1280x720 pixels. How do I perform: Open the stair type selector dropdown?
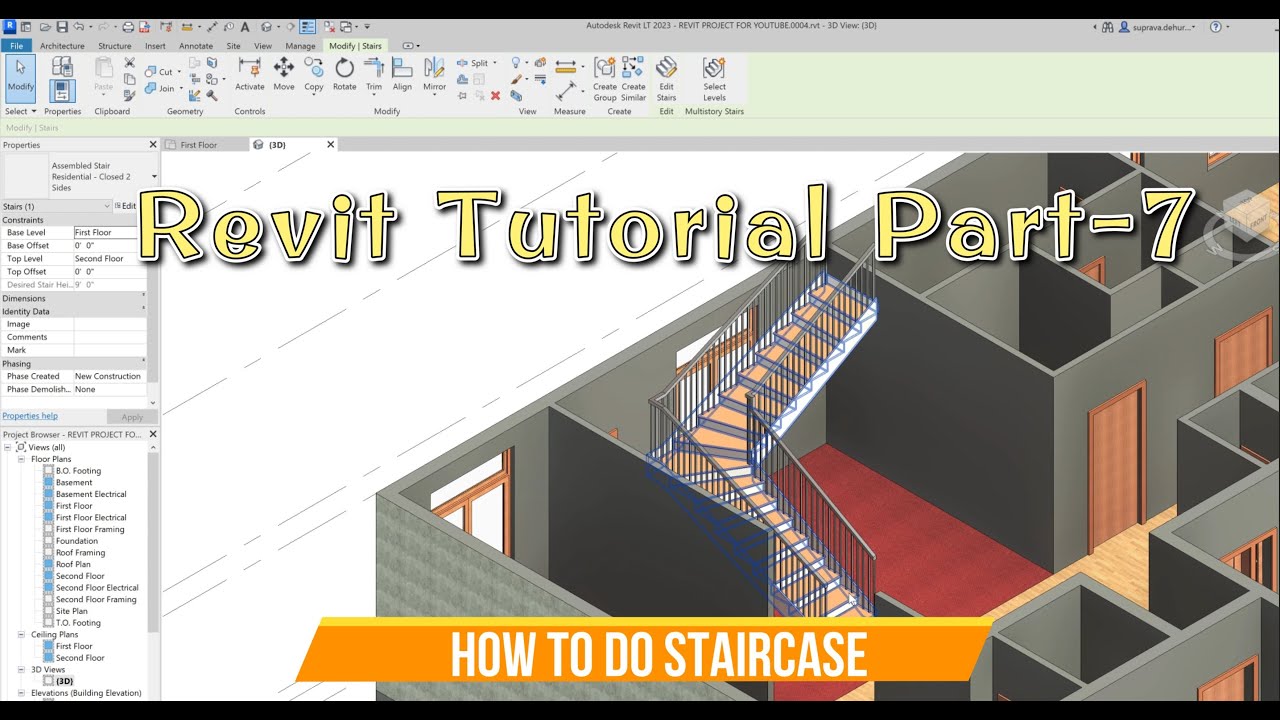154,177
